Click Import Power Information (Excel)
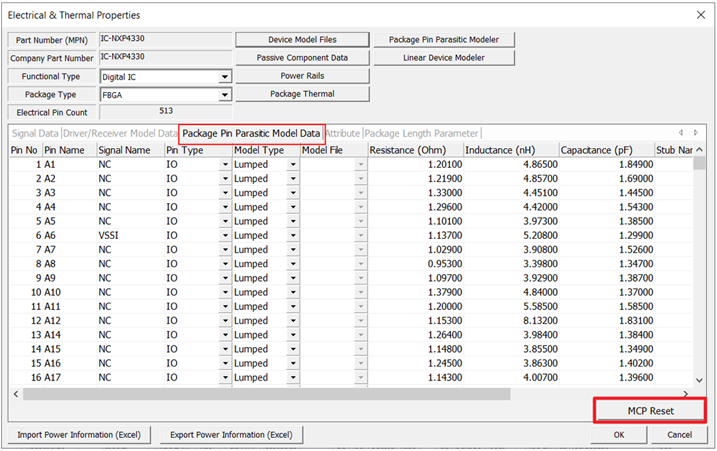This screenshot has width=717, height=451. [82, 435]
